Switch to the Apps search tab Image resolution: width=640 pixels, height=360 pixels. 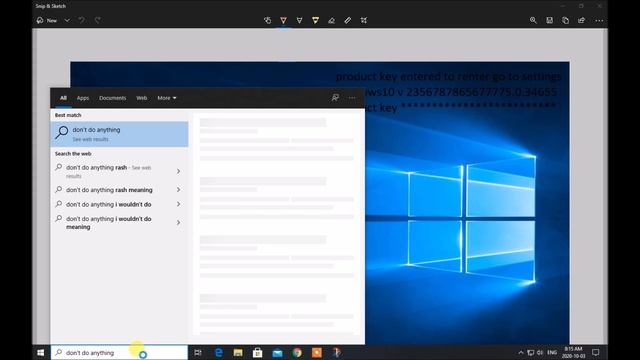[x=83, y=98]
